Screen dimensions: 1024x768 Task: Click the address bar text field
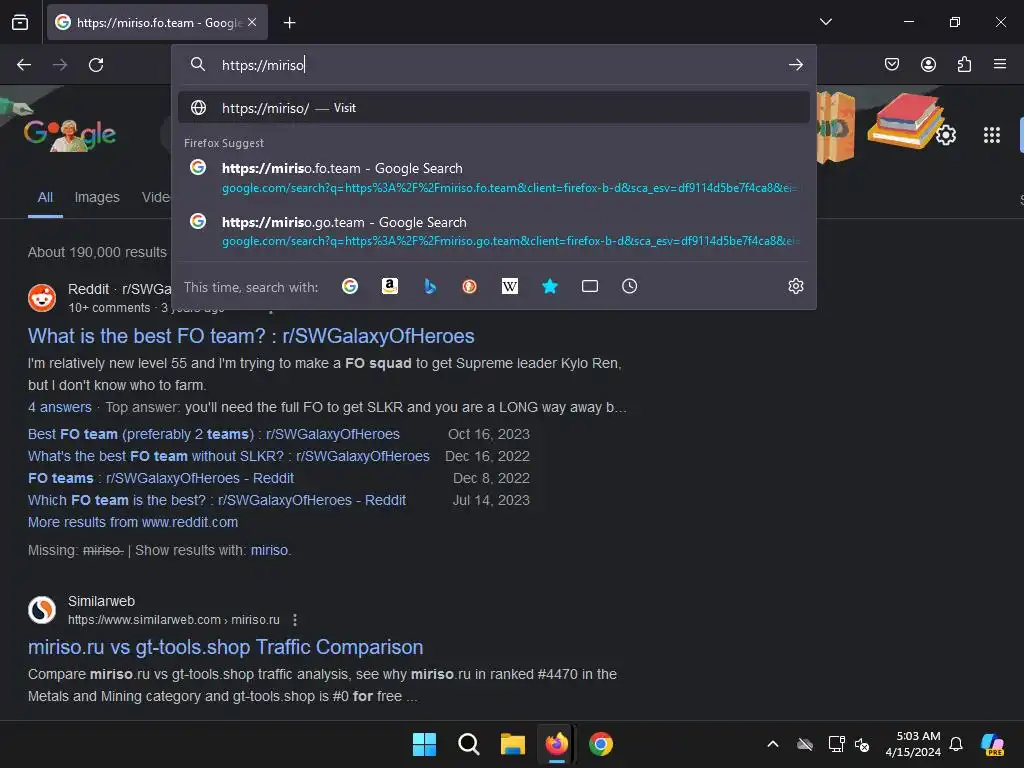click(496, 65)
